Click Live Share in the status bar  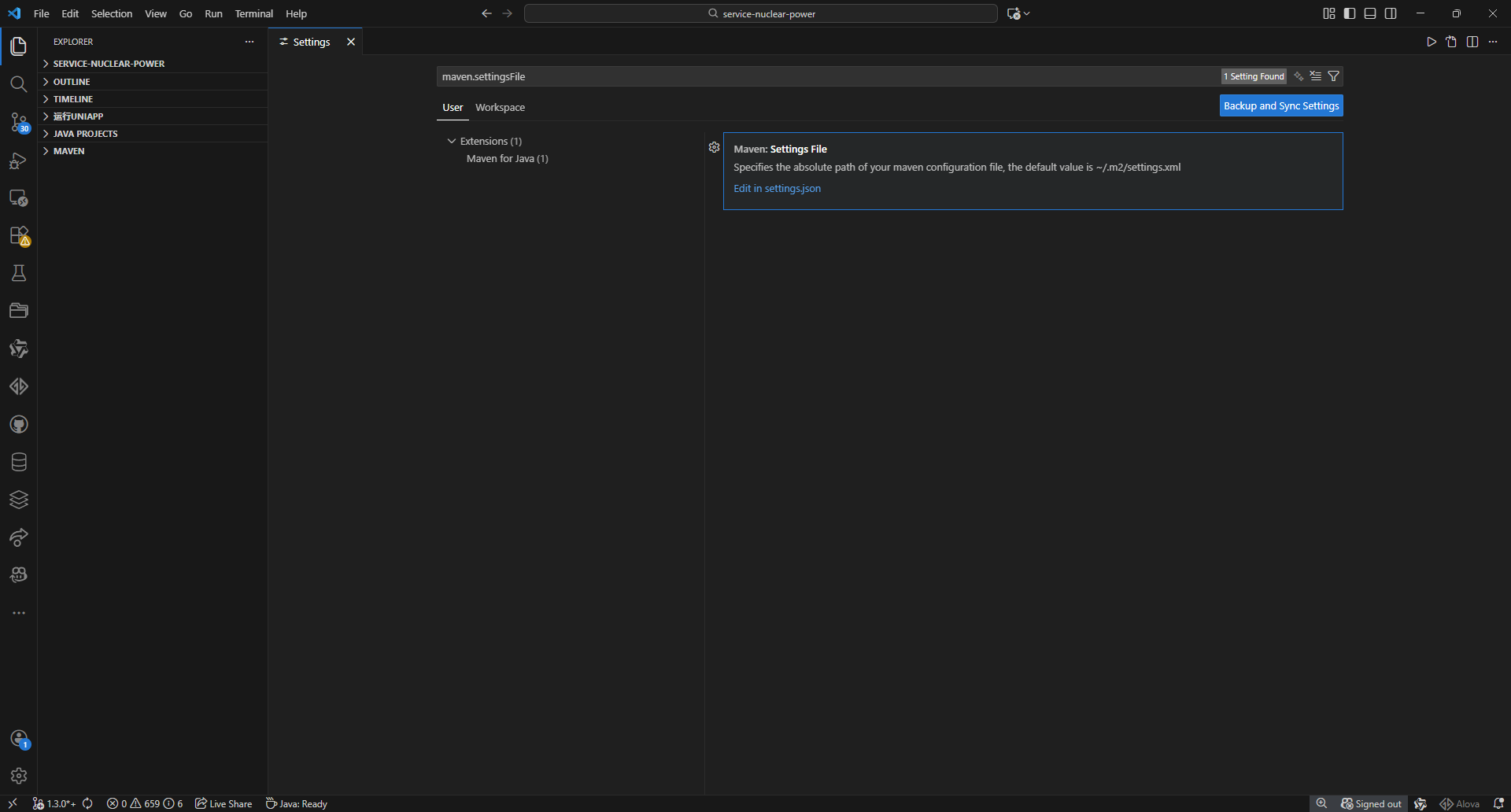pyautogui.click(x=223, y=803)
